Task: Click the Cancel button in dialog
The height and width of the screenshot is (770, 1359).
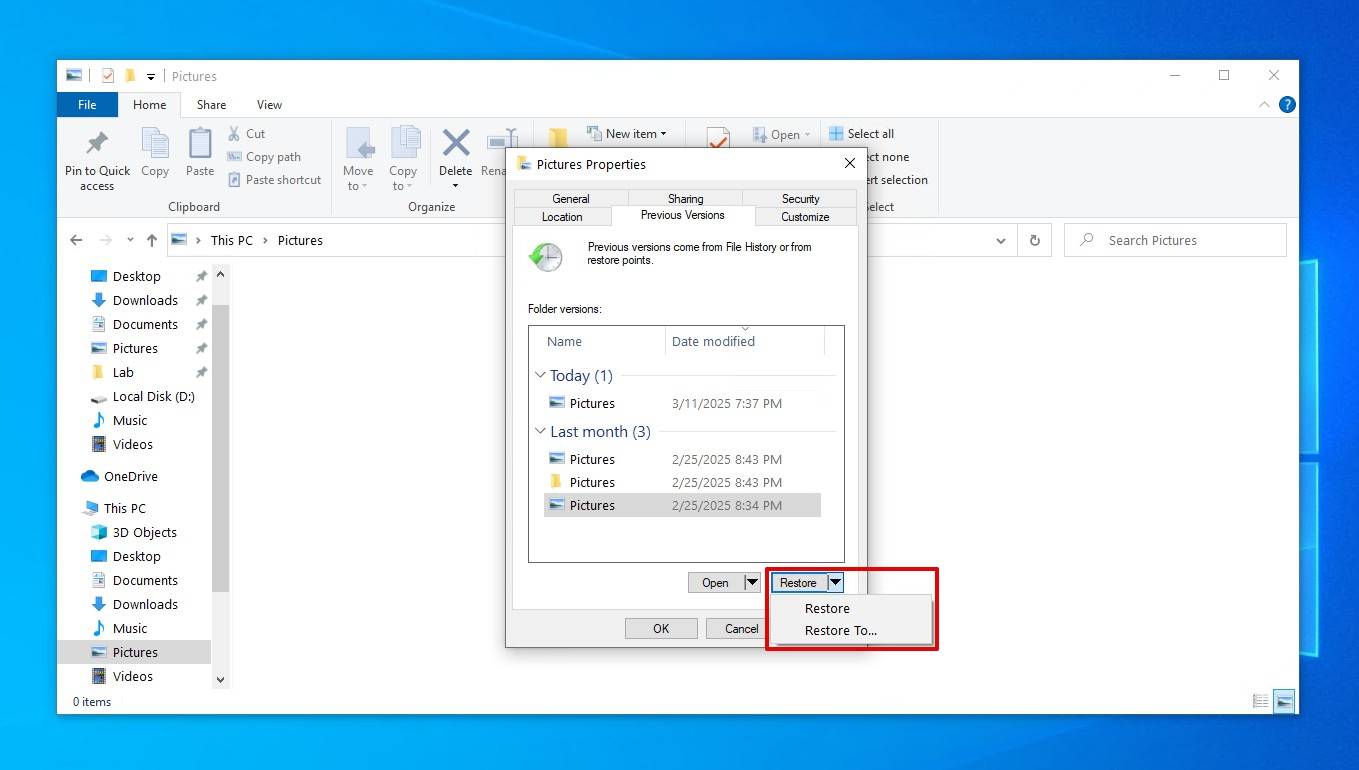Action: [x=740, y=629]
